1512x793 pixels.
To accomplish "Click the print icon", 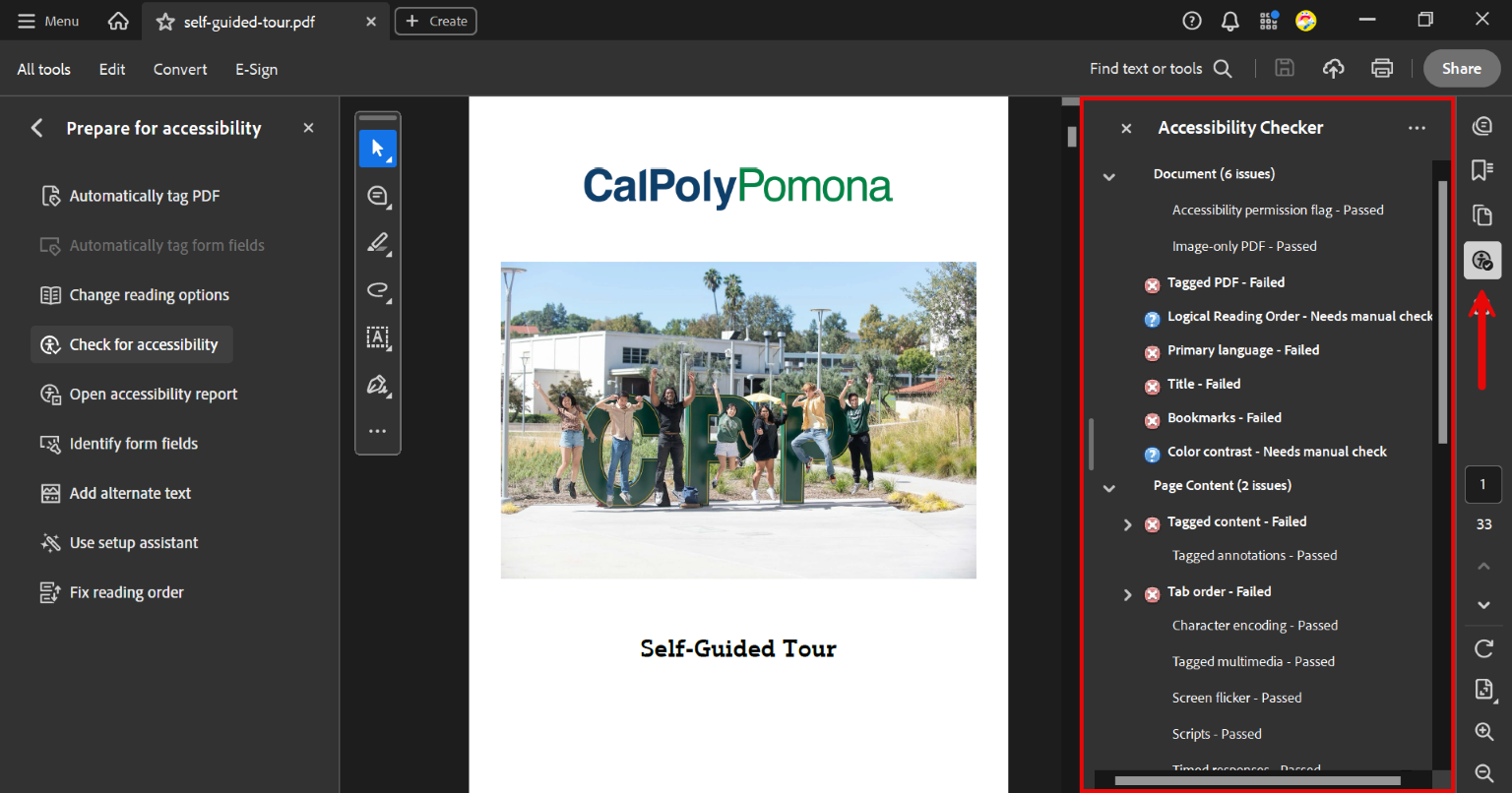I will coord(1382,68).
